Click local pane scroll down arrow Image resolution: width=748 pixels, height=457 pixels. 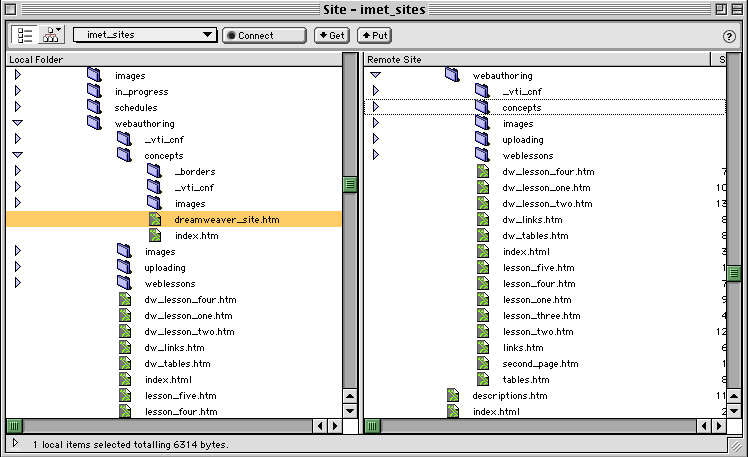(350, 411)
